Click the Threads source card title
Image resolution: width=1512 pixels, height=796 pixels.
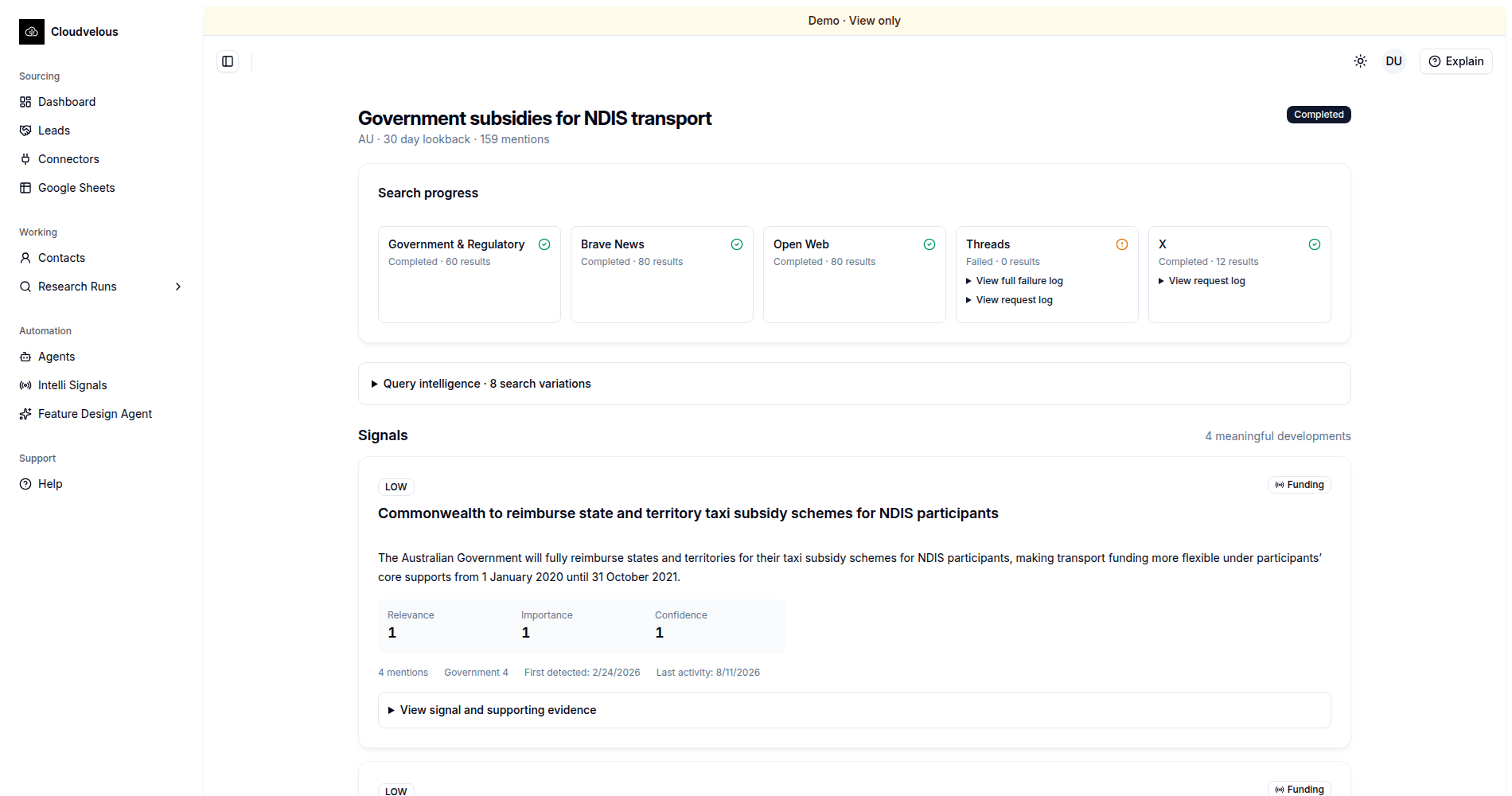click(988, 244)
